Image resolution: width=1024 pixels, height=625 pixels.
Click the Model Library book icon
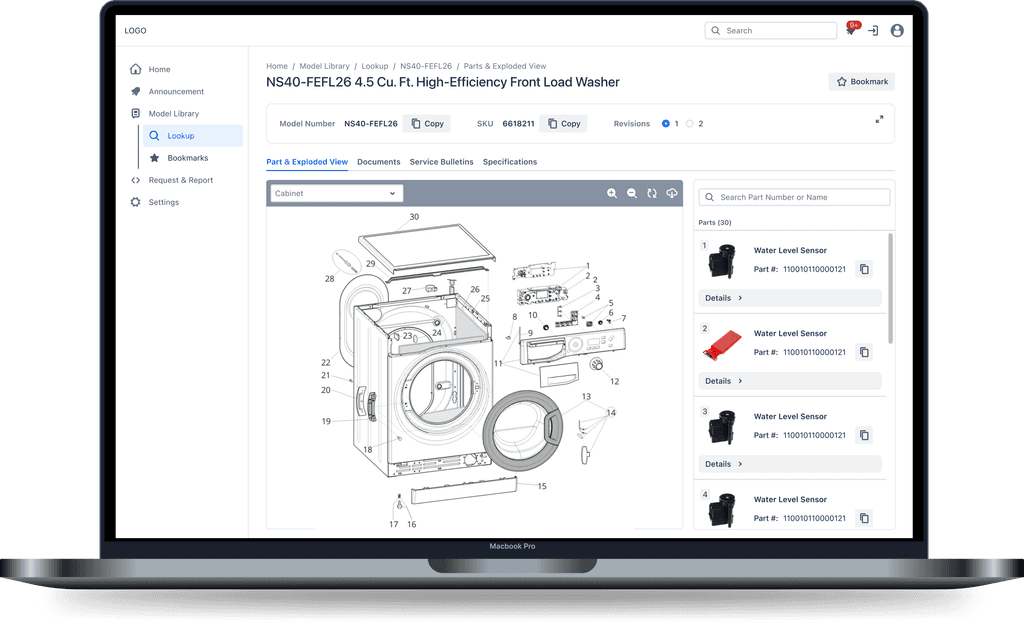click(135, 114)
